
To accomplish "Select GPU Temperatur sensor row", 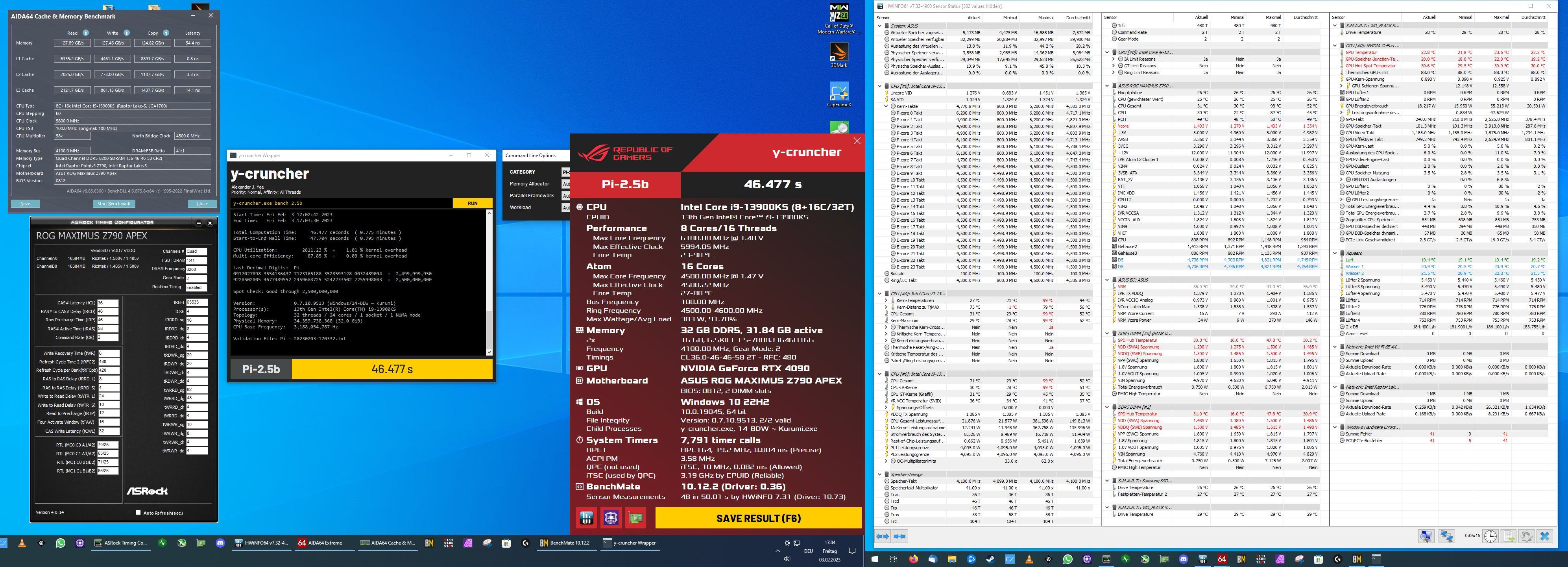I will (x=1444, y=52).
